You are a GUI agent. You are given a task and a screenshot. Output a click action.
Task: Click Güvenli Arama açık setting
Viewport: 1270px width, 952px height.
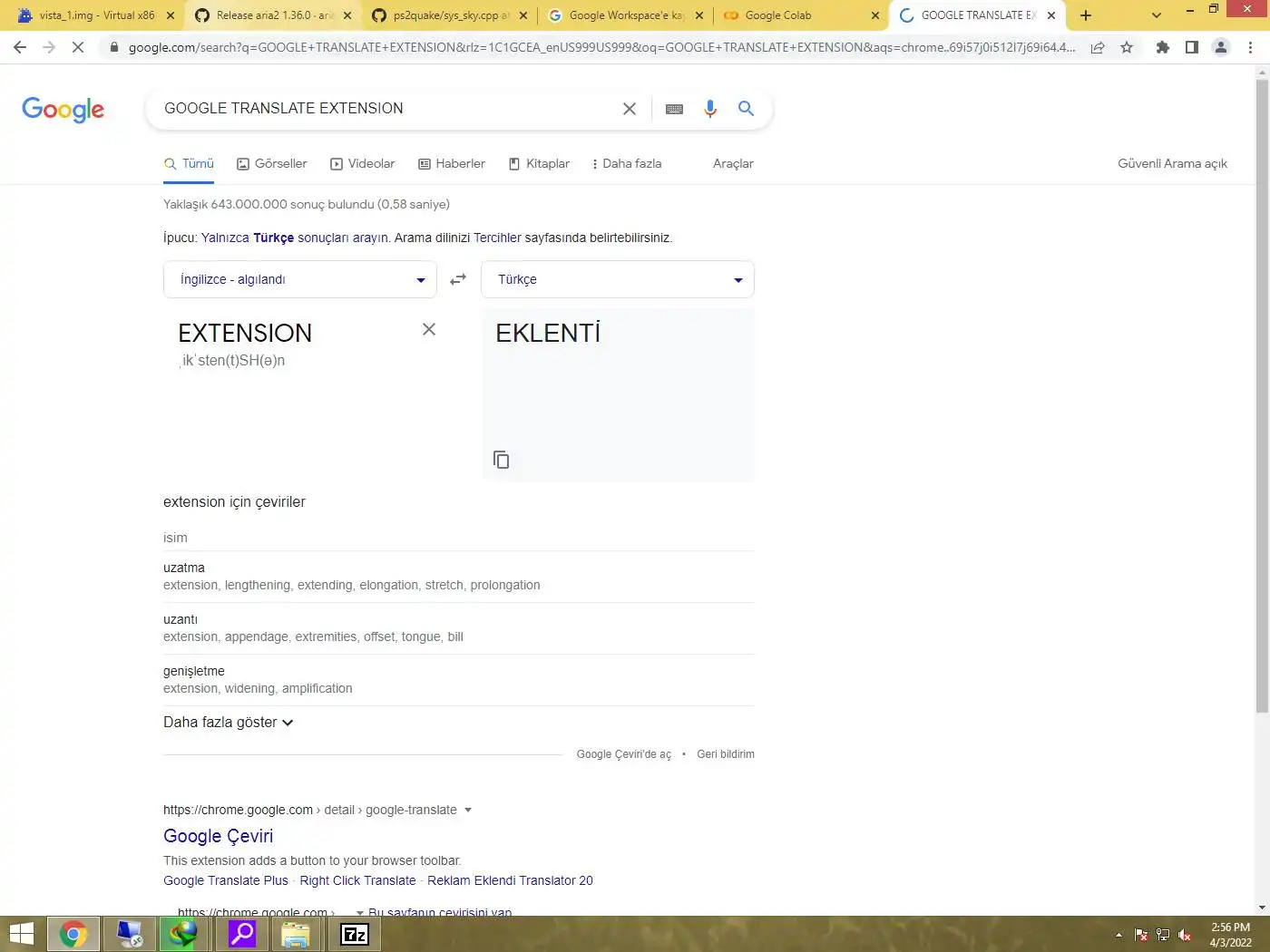tap(1172, 164)
